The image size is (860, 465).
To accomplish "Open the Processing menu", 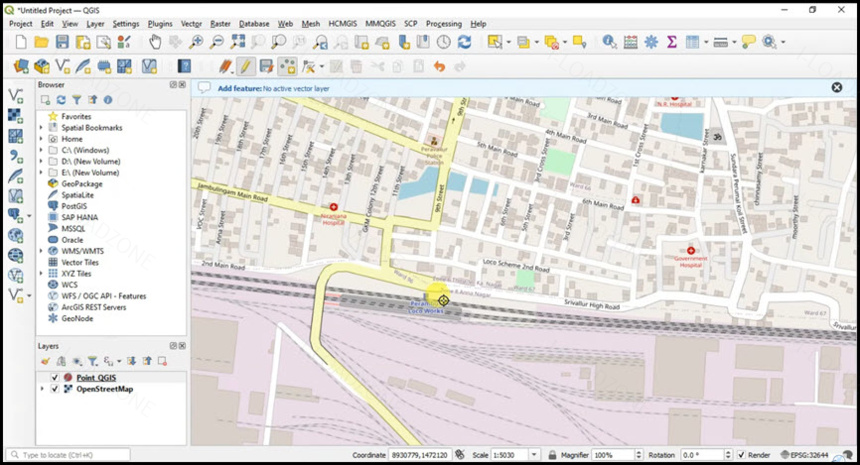I will (x=444, y=24).
